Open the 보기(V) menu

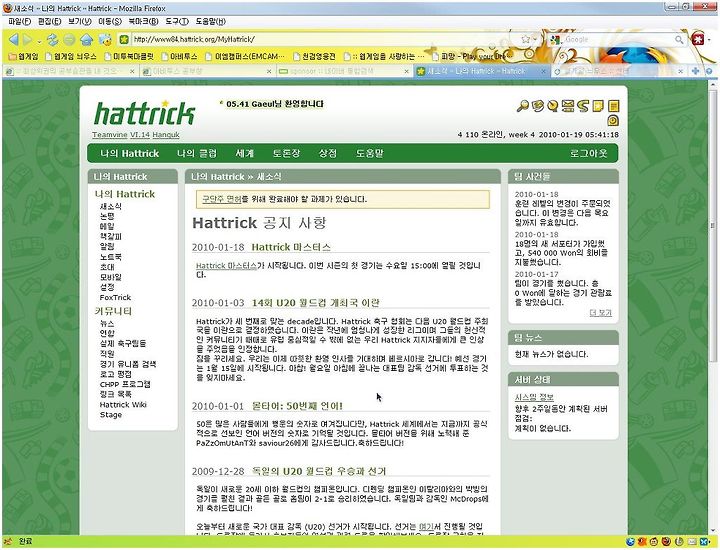click(79, 21)
